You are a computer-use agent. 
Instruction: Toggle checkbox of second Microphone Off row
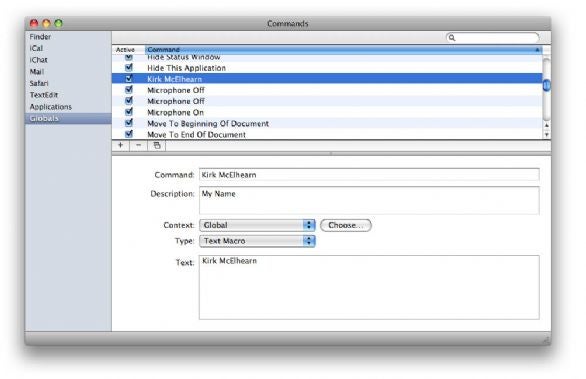pos(129,101)
